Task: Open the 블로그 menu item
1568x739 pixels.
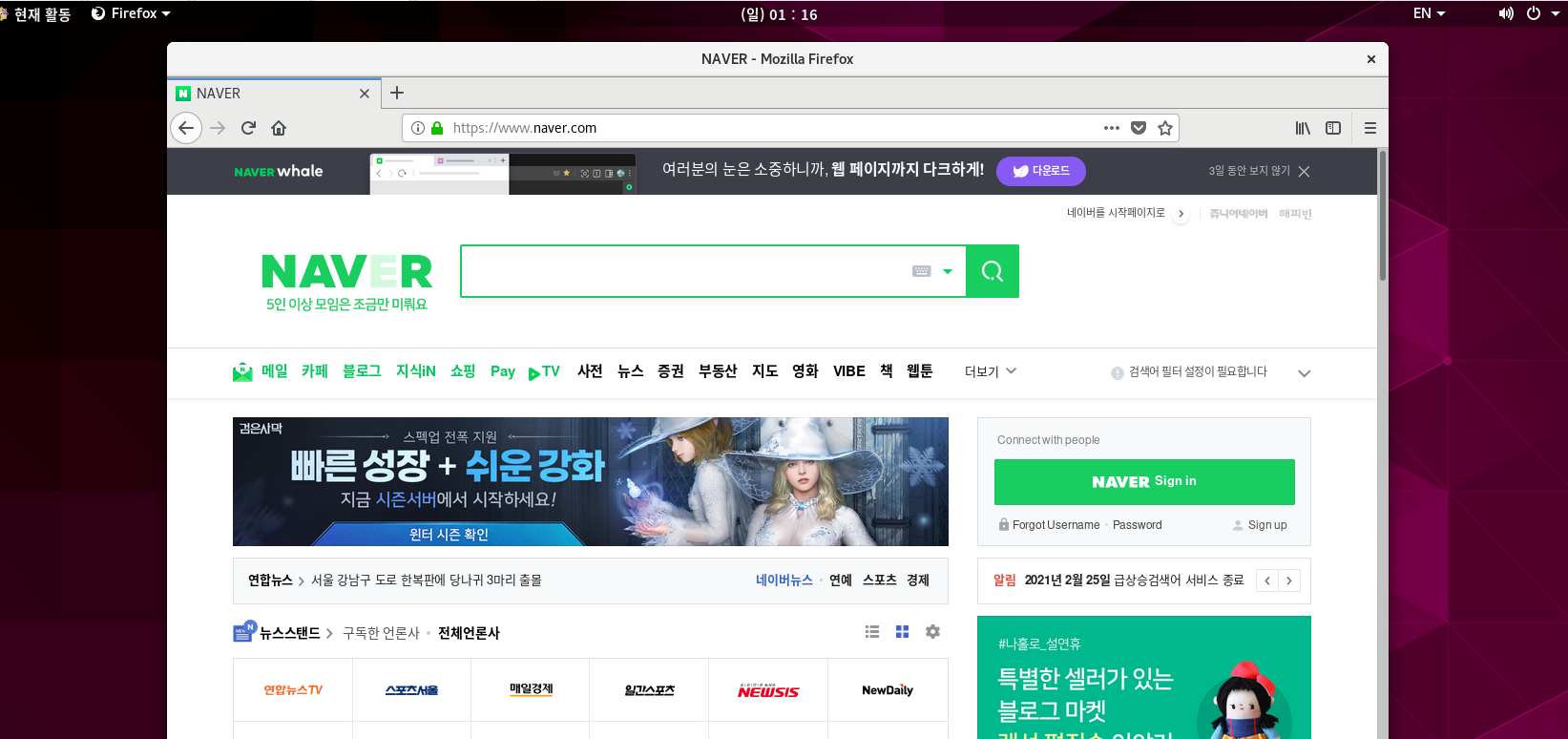Action: point(362,371)
